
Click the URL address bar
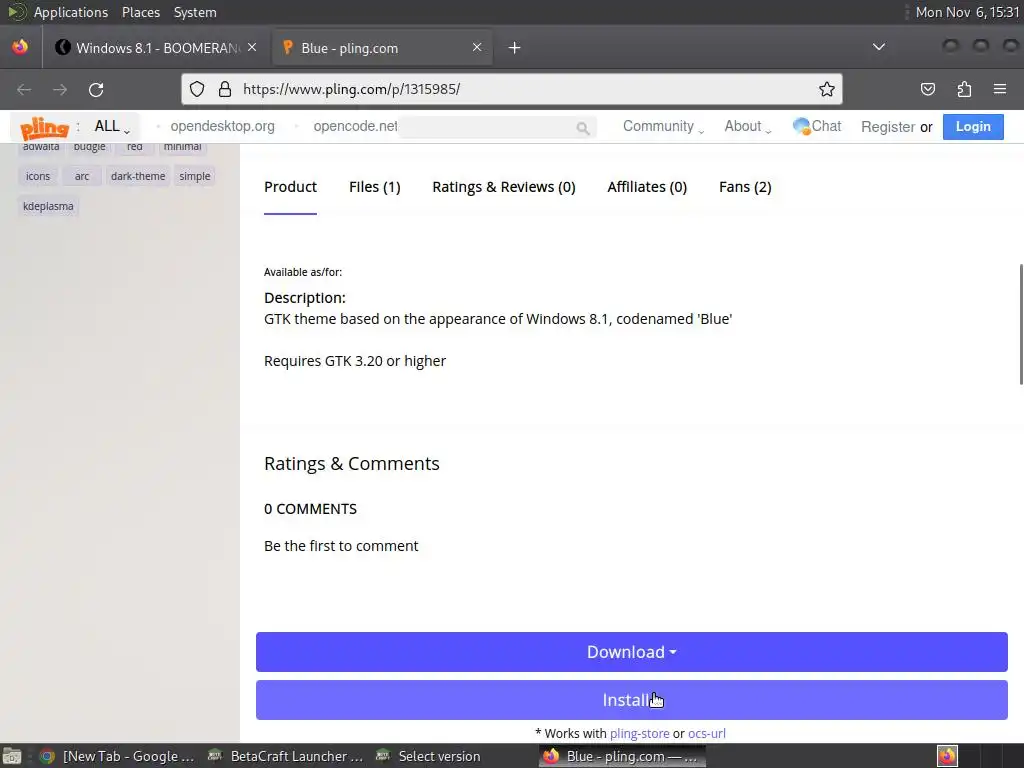click(513, 89)
